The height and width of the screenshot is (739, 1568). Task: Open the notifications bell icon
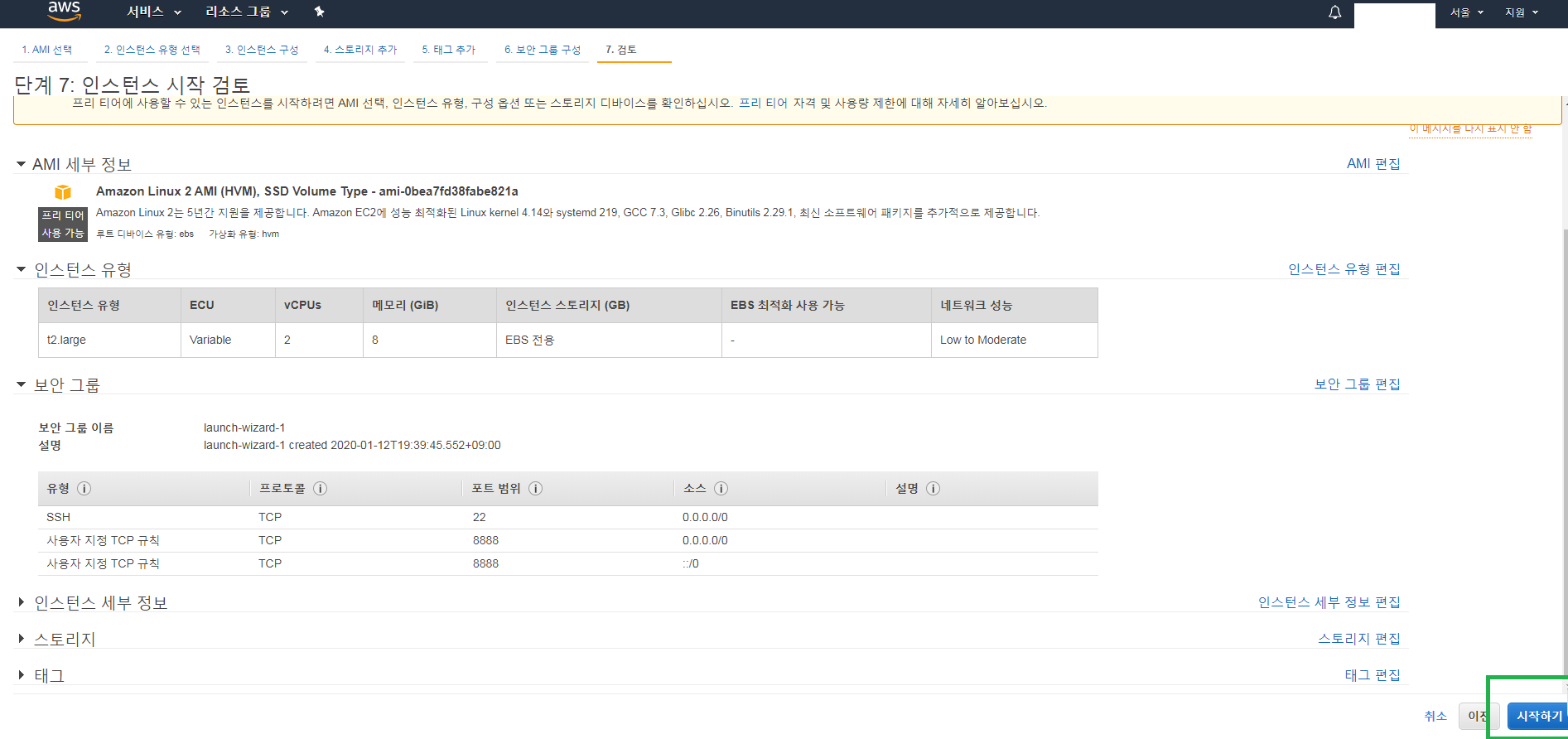pyautogui.click(x=1334, y=12)
